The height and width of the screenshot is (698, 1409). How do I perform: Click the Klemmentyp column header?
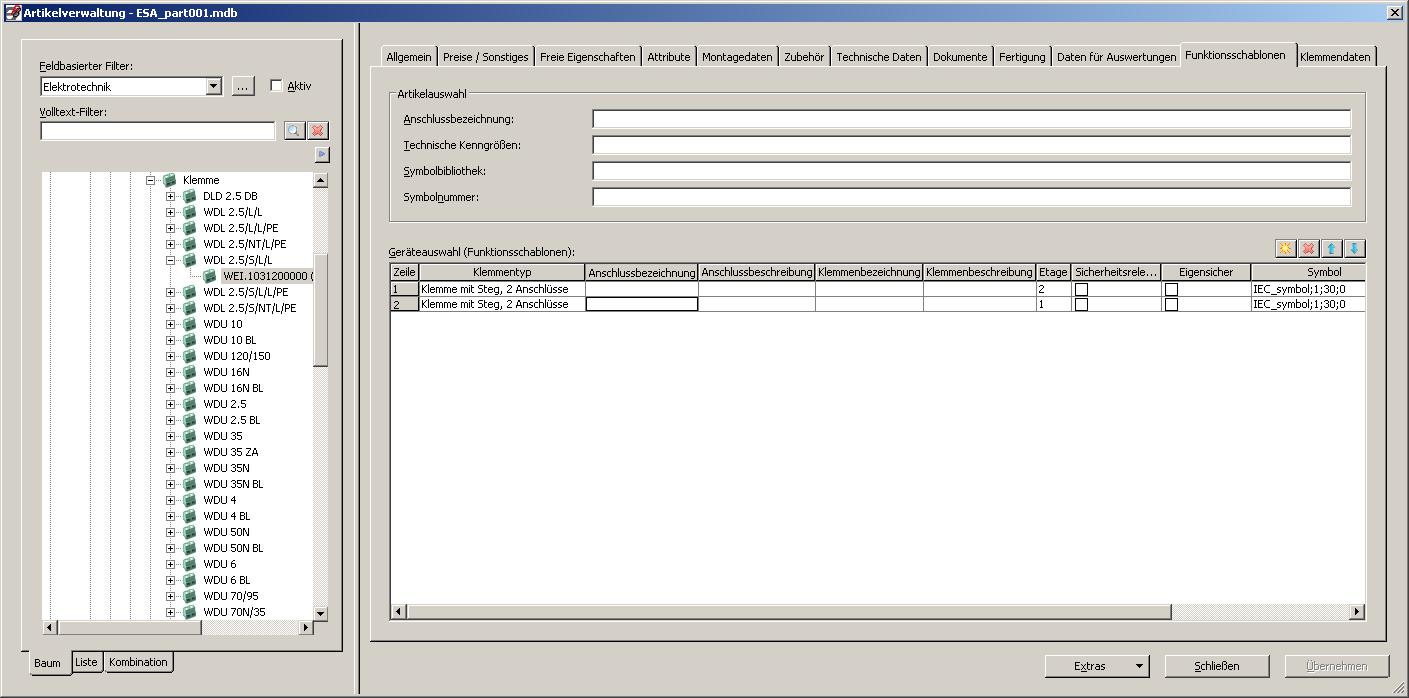click(502, 272)
